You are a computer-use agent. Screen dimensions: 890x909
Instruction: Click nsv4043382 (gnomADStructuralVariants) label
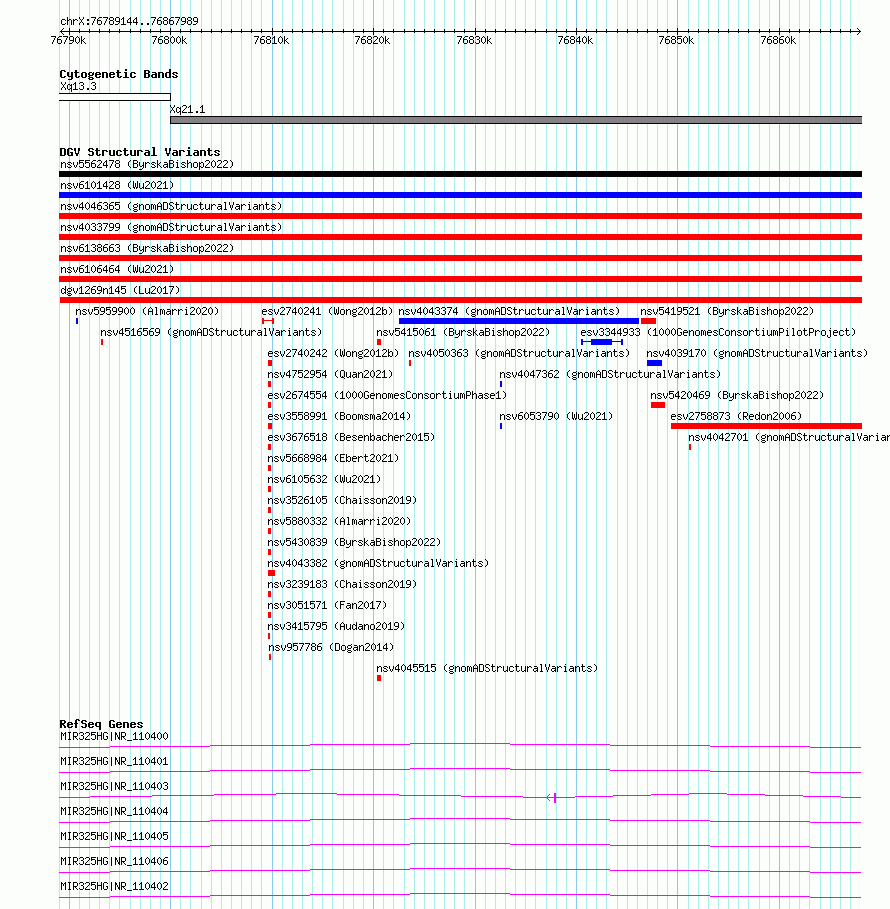click(378, 563)
